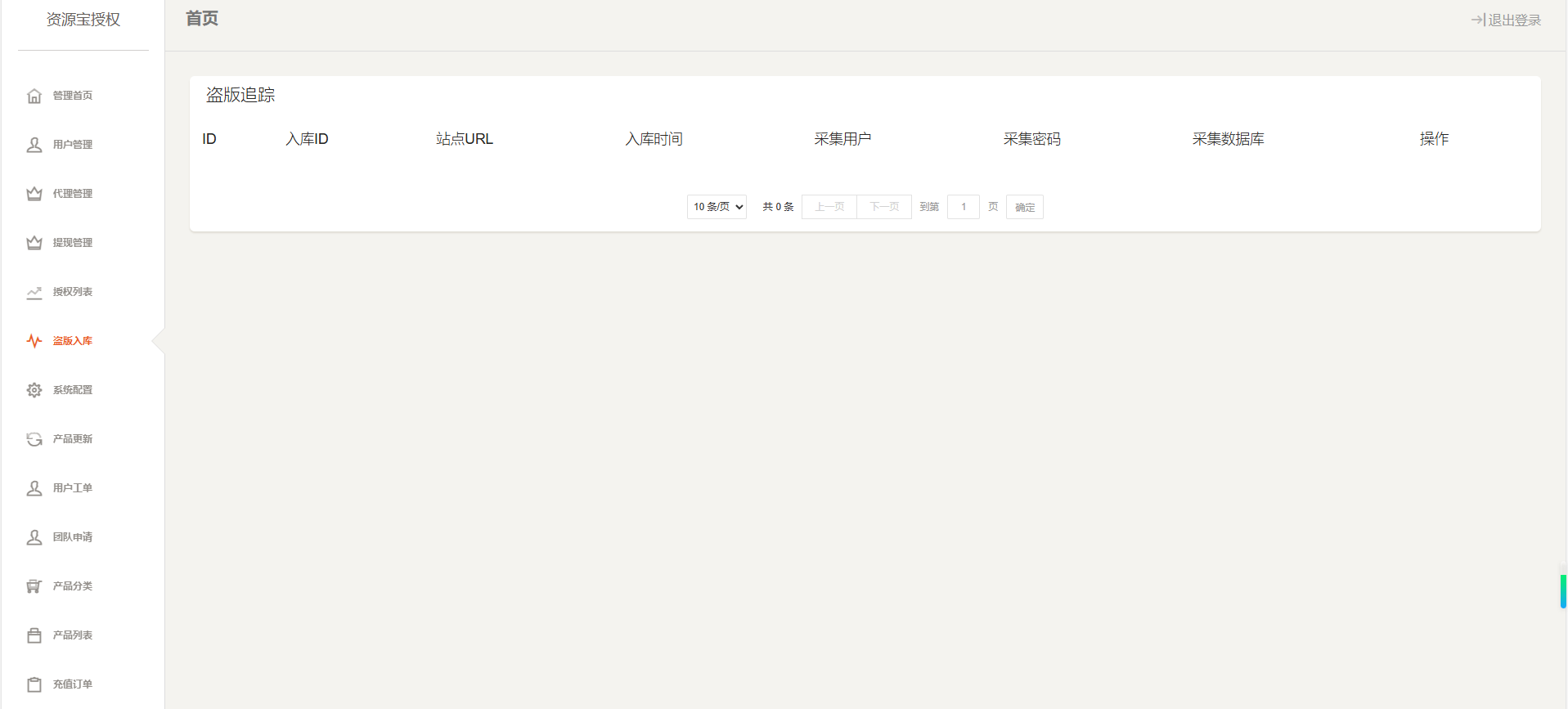The height and width of the screenshot is (709, 1568).
Task: Click the crown icon for 代理管理
Action: 34,194
